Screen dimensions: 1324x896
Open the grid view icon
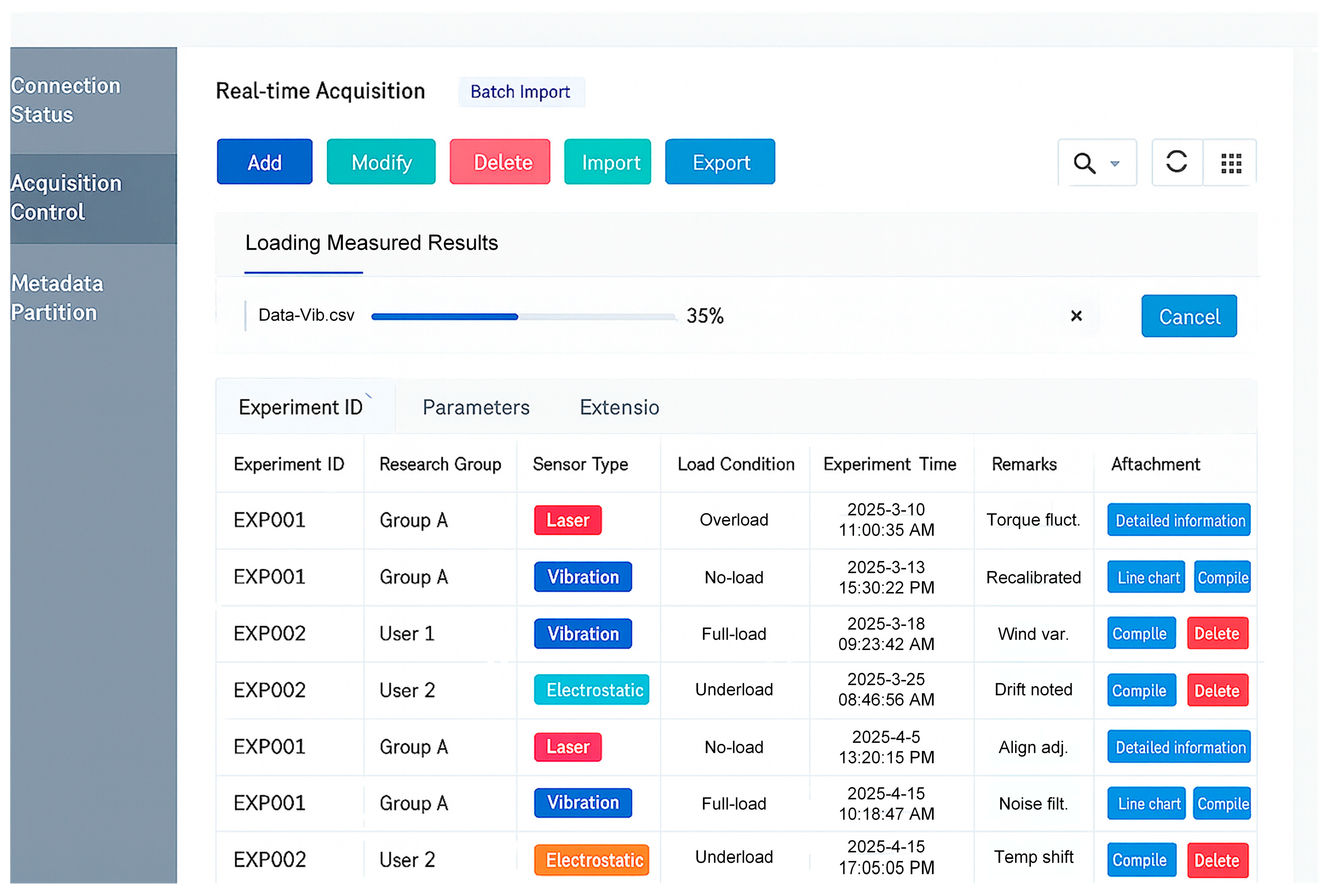coord(1231,163)
